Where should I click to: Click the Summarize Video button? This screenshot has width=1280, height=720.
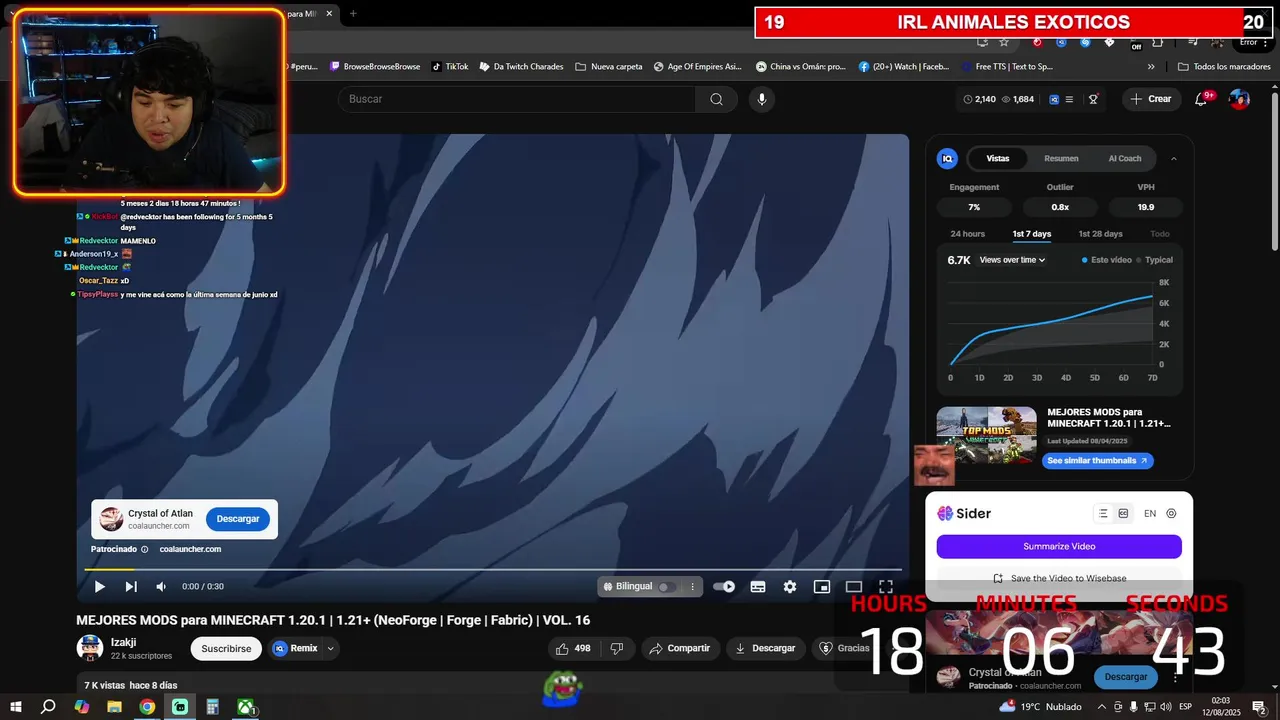(1059, 546)
